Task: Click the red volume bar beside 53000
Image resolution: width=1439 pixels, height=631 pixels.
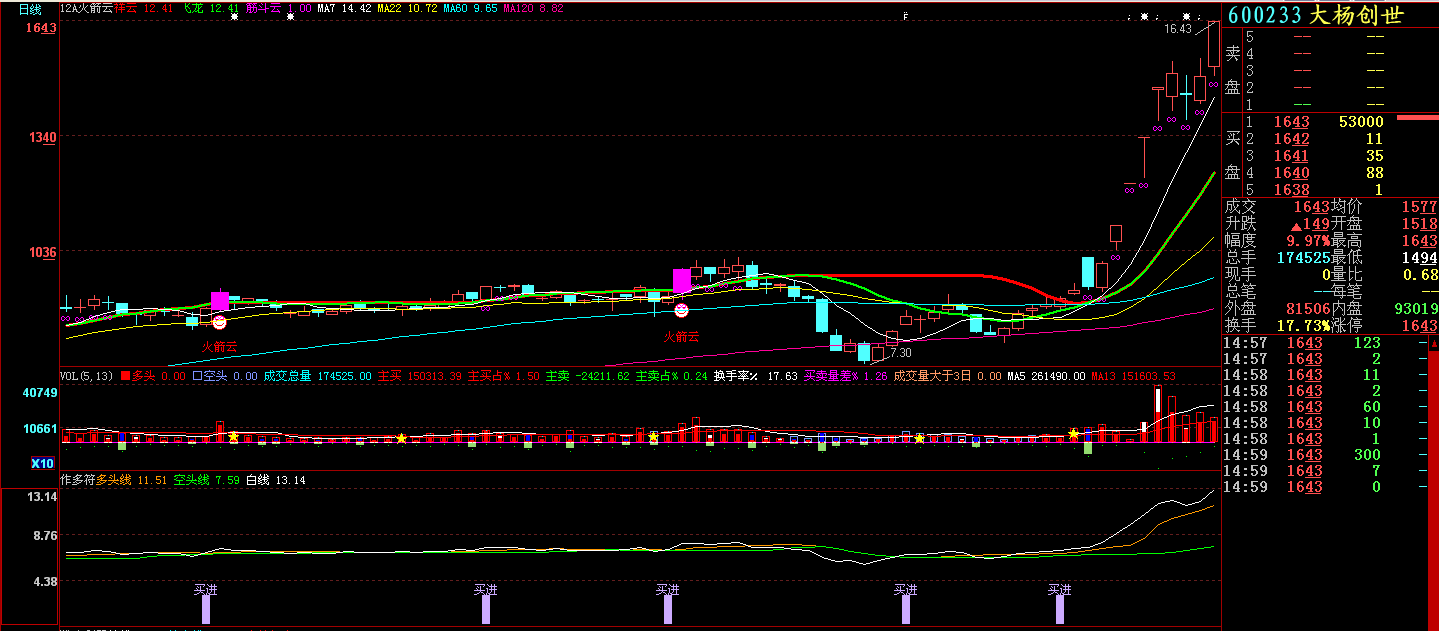Action: pos(1417,118)
